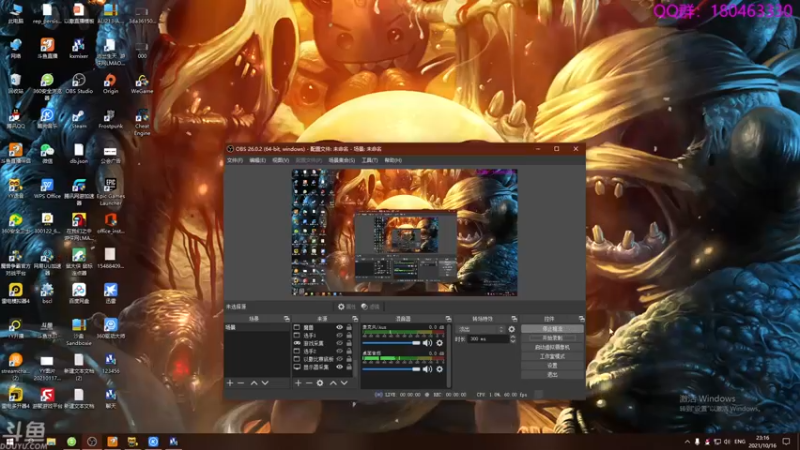The image size is (800, 450).
Task: Open the 帮助(H) menu
Action: point(393,160)
